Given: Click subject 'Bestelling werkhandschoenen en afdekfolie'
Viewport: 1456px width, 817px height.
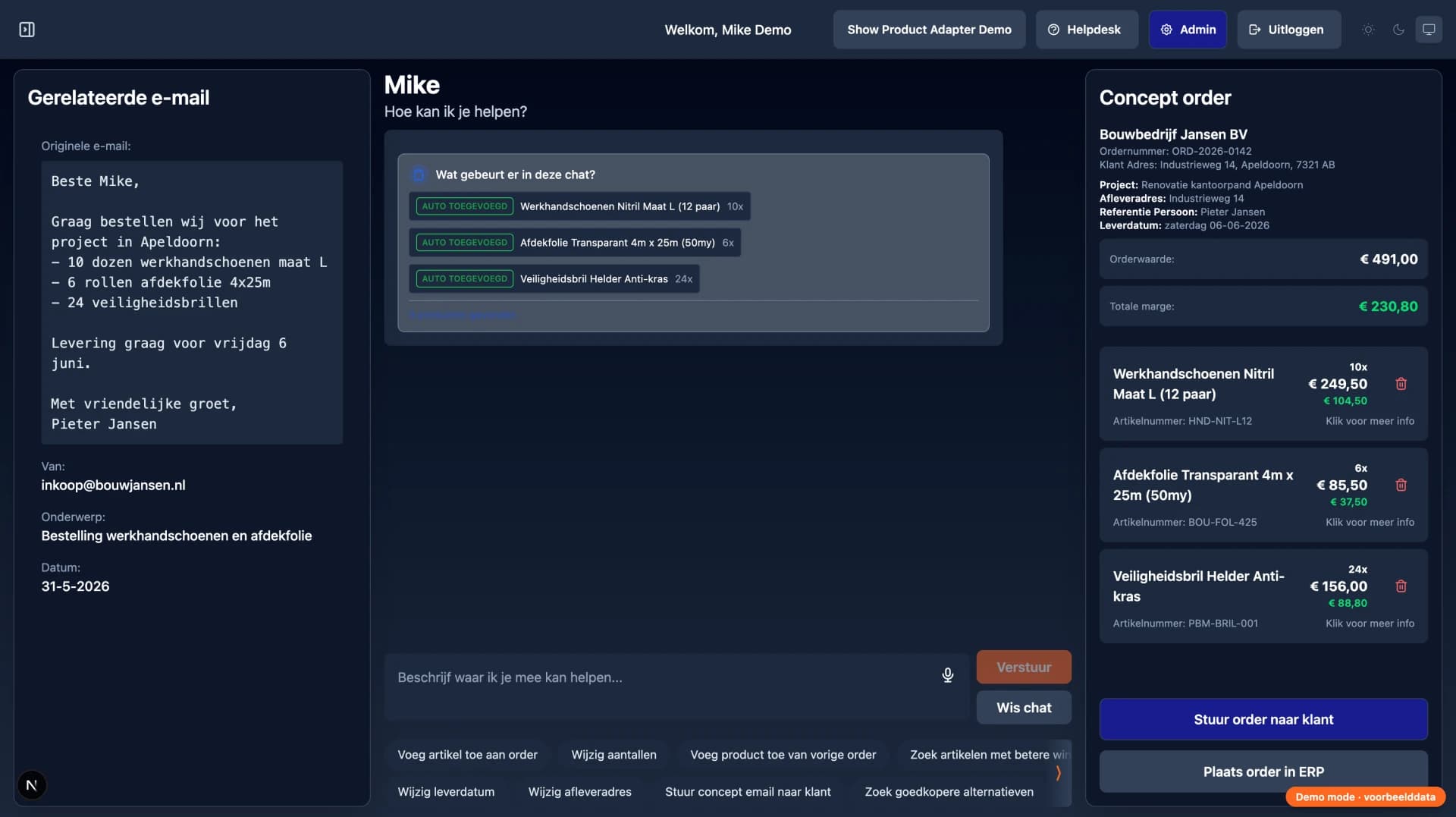Looking at the screenshot, I should pos(176,536).
